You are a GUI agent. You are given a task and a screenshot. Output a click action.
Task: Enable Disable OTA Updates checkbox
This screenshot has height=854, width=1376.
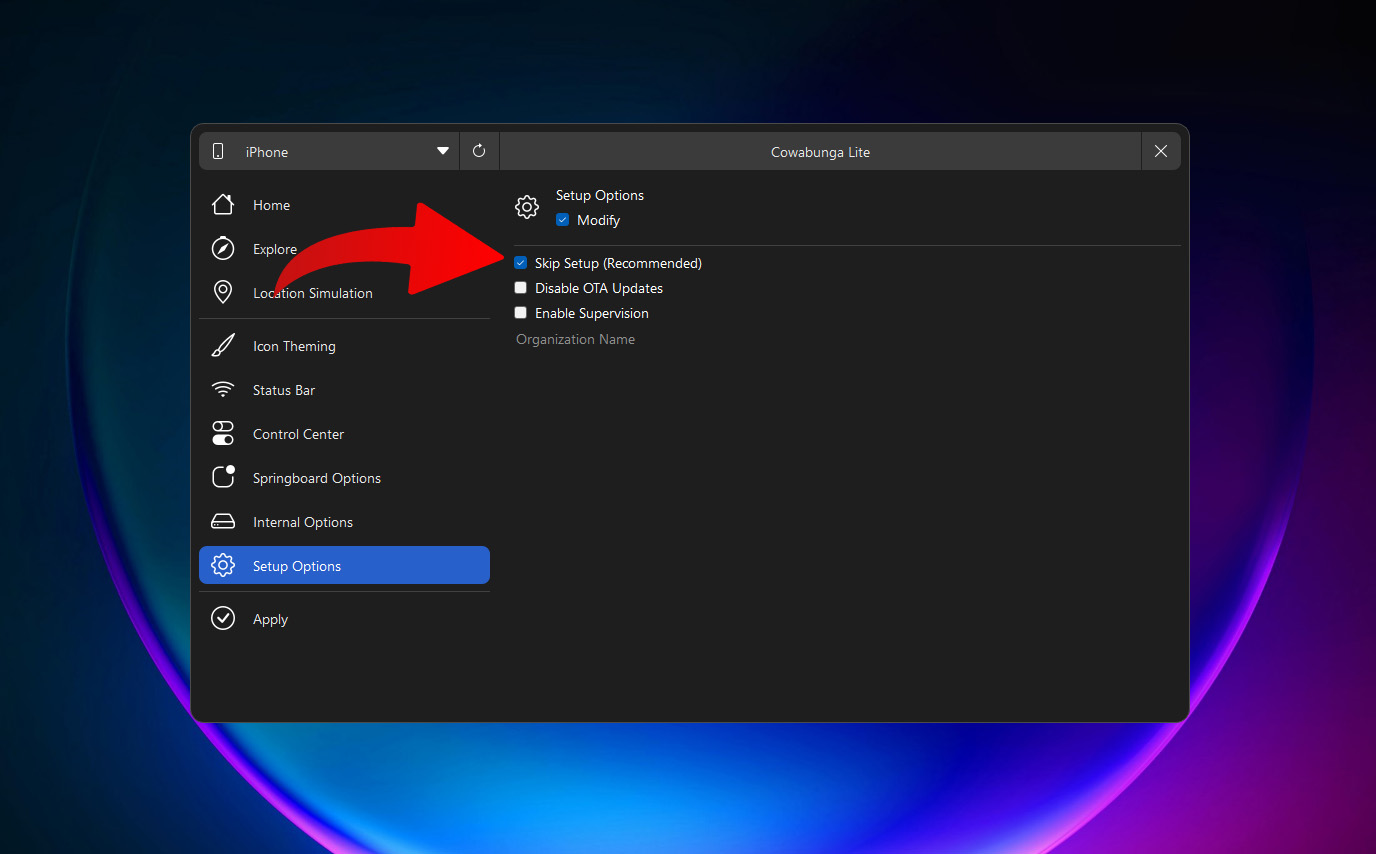point(520,288)
